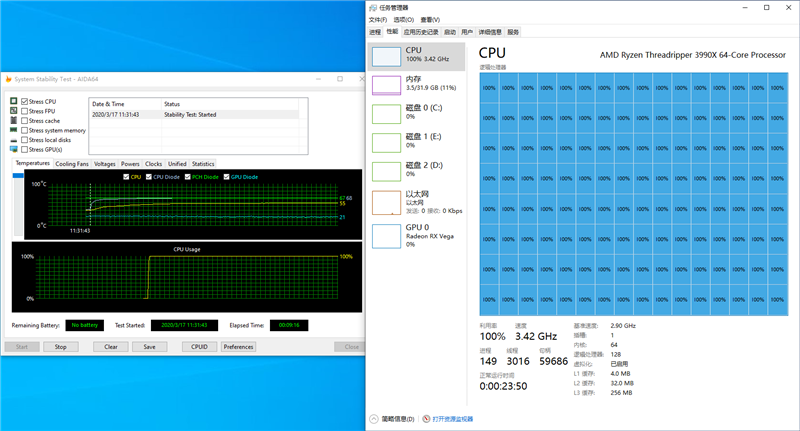Click the No battery status field
This screenshot has height=431, width=800.
(x=85, y=325)
